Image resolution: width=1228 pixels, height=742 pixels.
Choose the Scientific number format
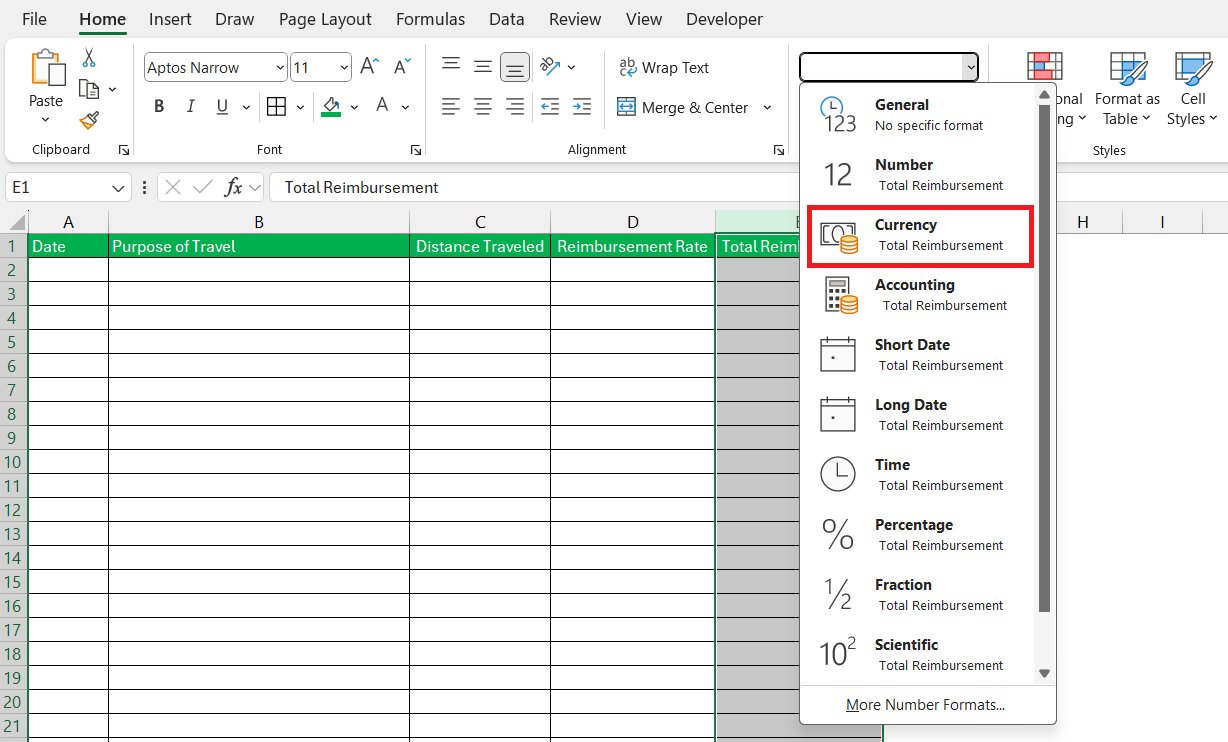[x=920, y=655]
